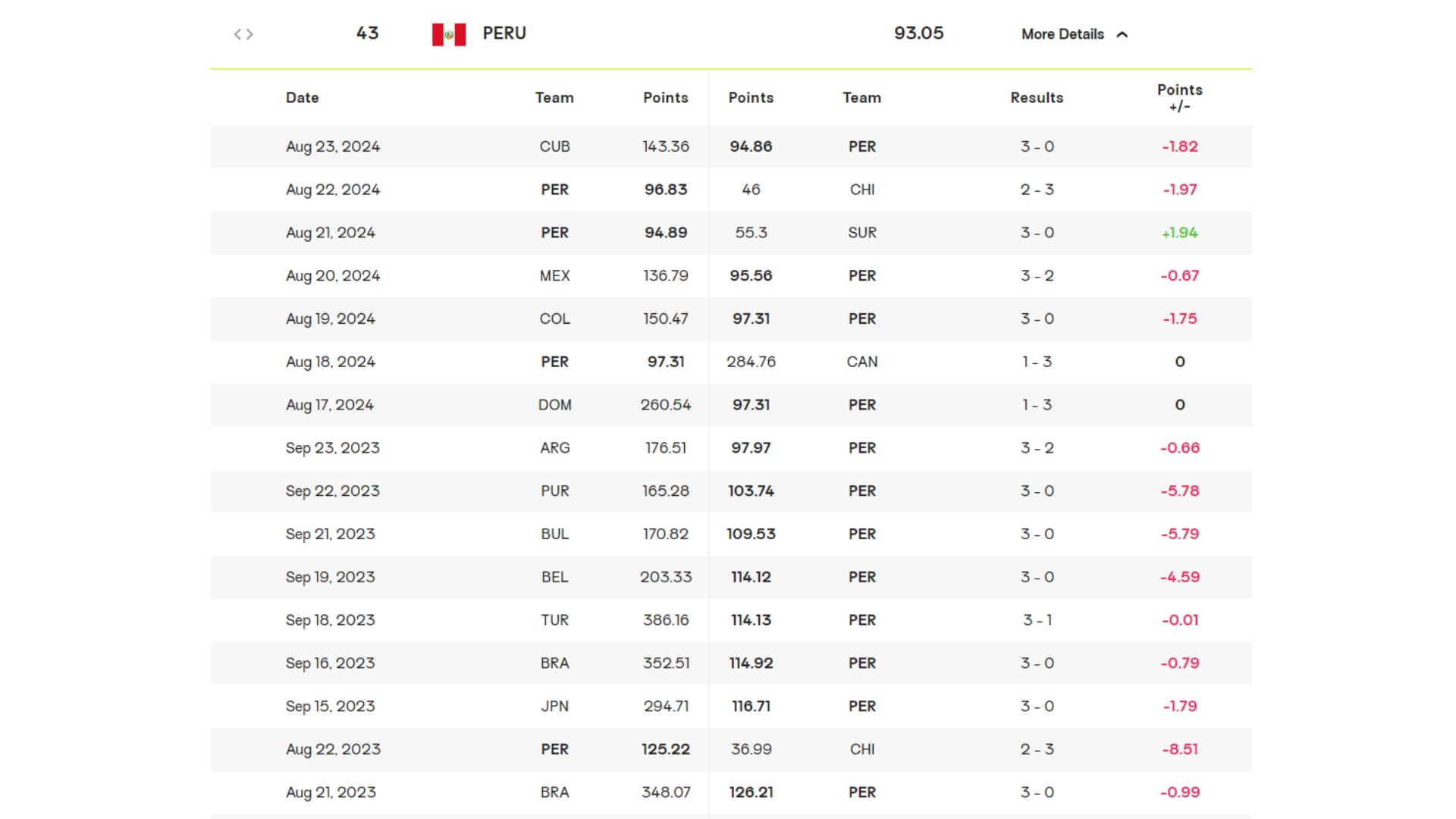
Task: Select the Sep 19, 2023 date cell
Action: coord(331,578)
